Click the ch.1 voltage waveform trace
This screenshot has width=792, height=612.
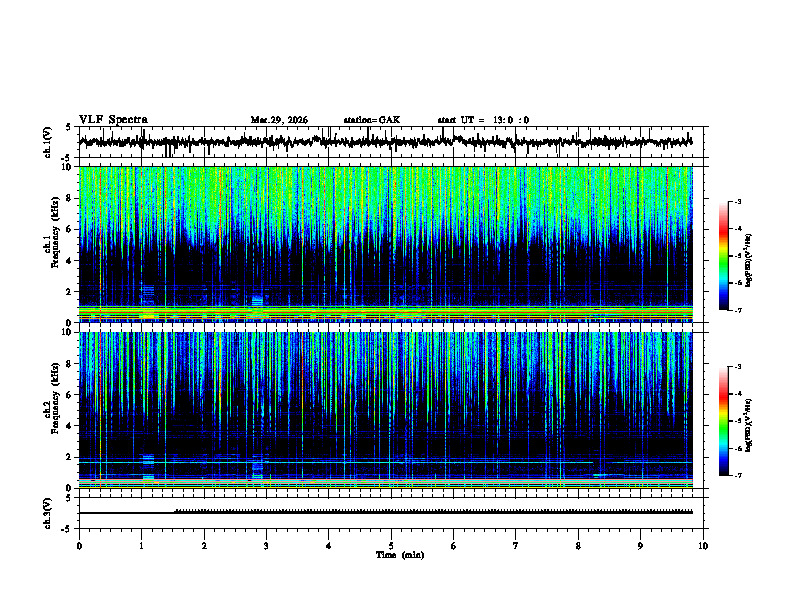click(x=385, y=142)
